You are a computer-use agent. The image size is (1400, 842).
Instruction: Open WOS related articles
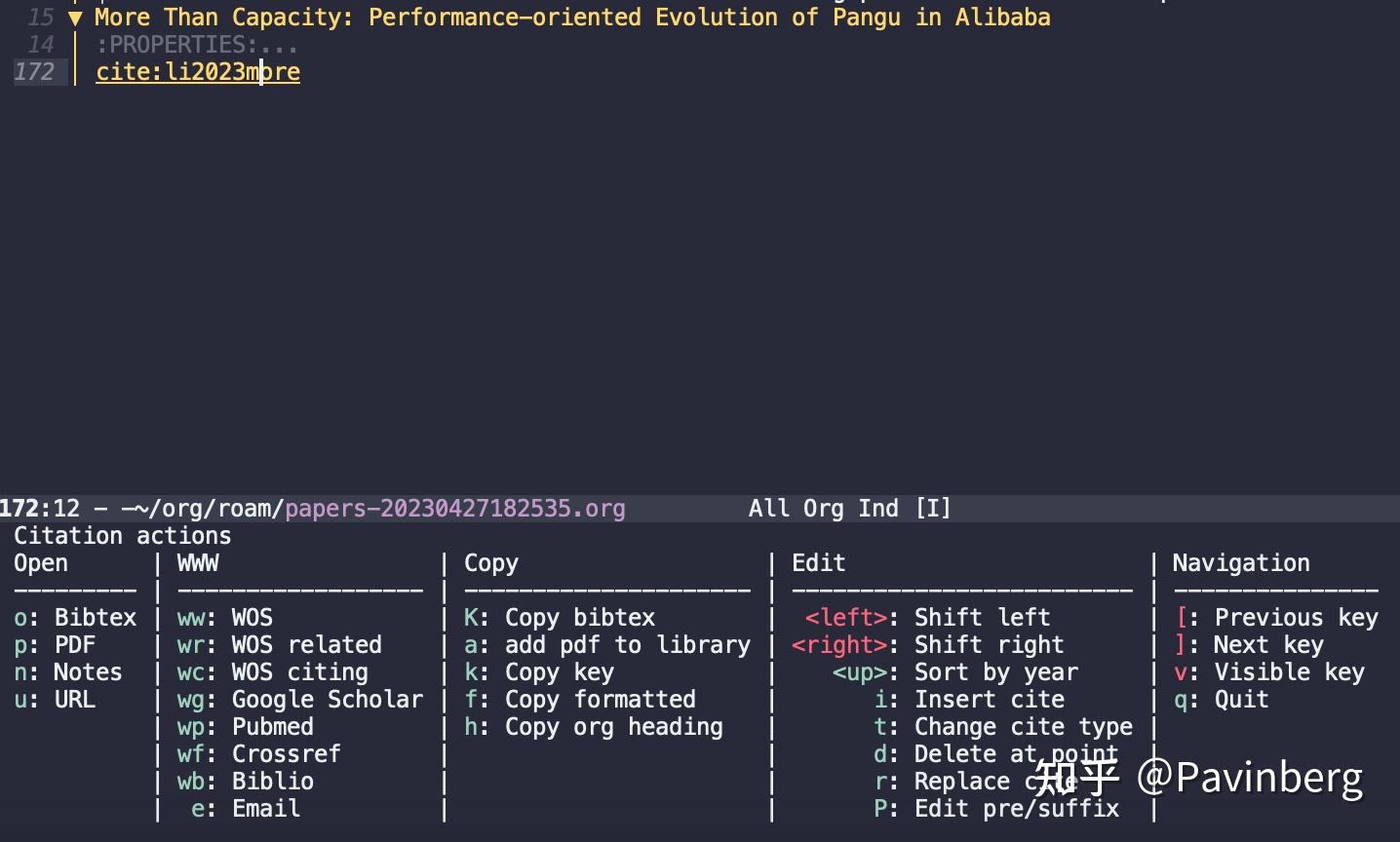pyautogui.click(x=280, y=644)
